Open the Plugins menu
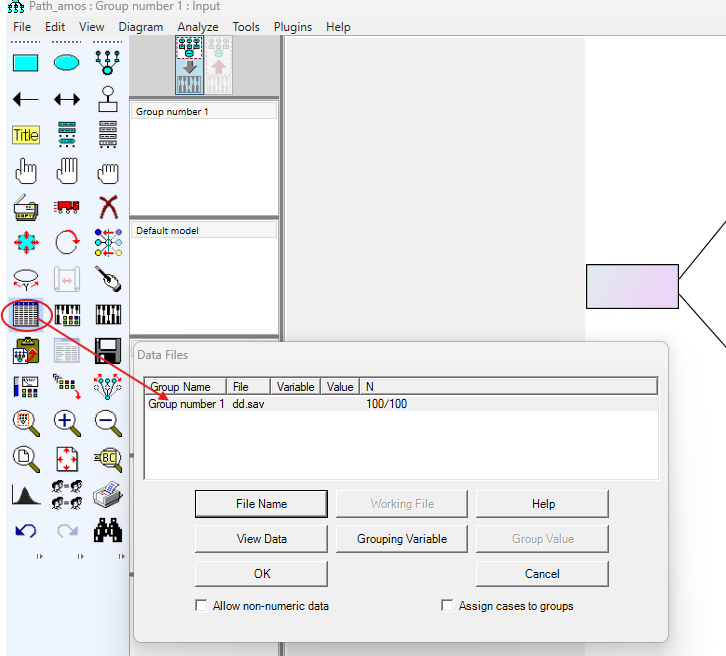Viewport: 726px width, 656px height. 292,27
